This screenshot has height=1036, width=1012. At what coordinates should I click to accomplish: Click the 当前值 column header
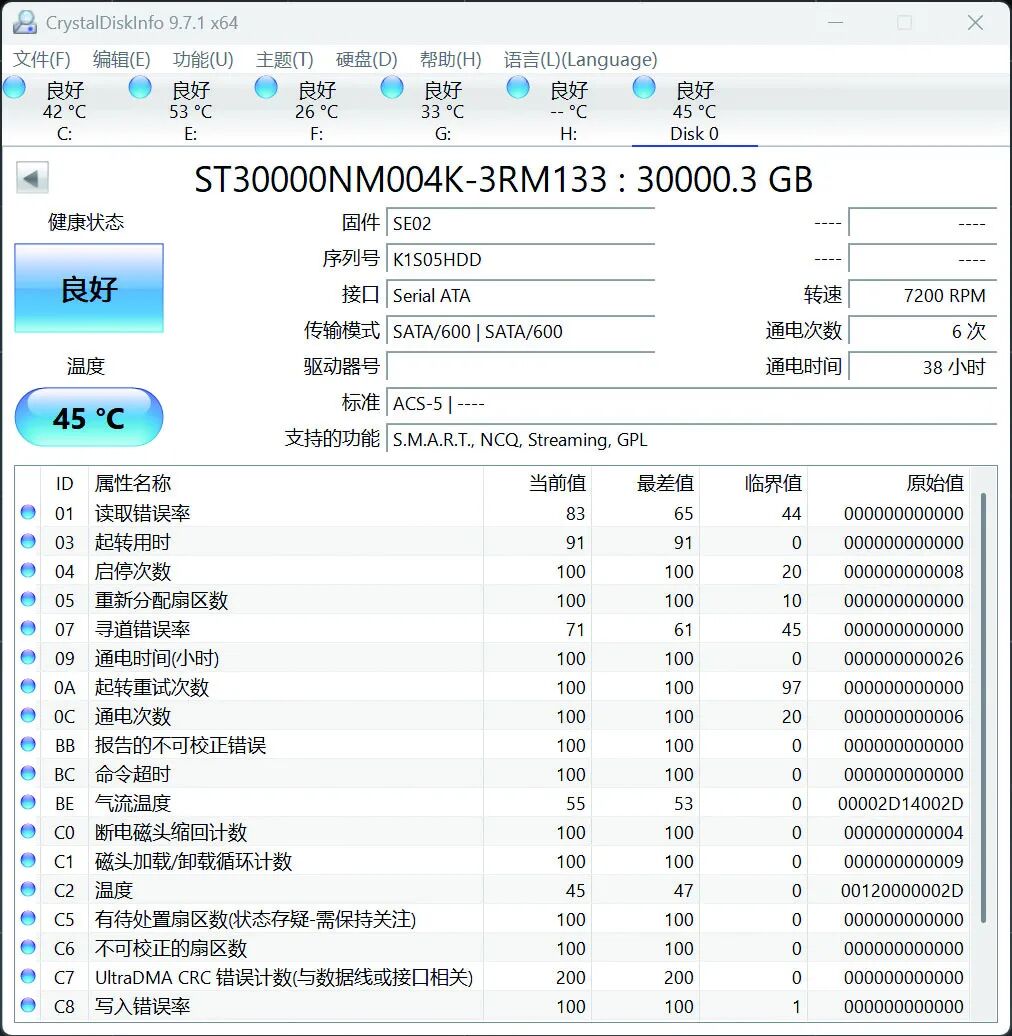point(538,484)
